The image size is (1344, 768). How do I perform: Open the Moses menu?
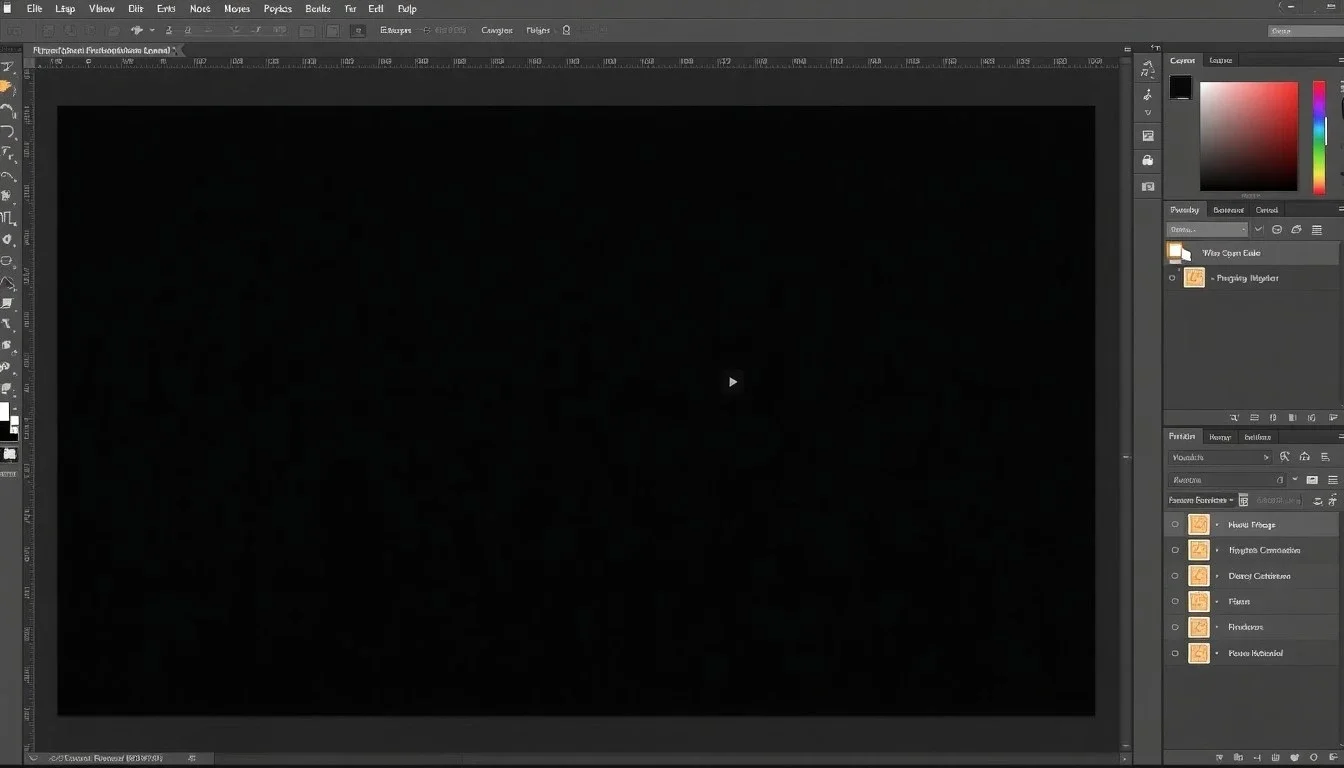[237, 8]
